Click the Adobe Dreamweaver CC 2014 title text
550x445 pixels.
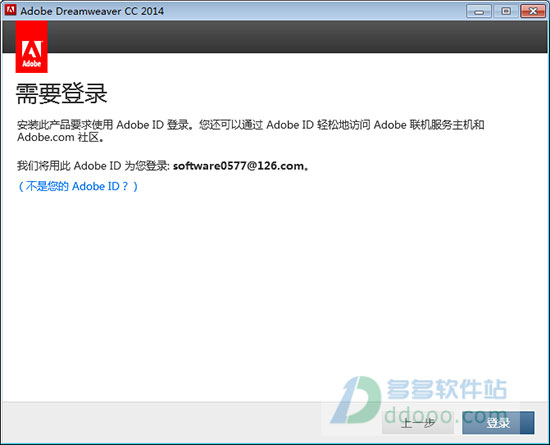click(x=92, y=11)
